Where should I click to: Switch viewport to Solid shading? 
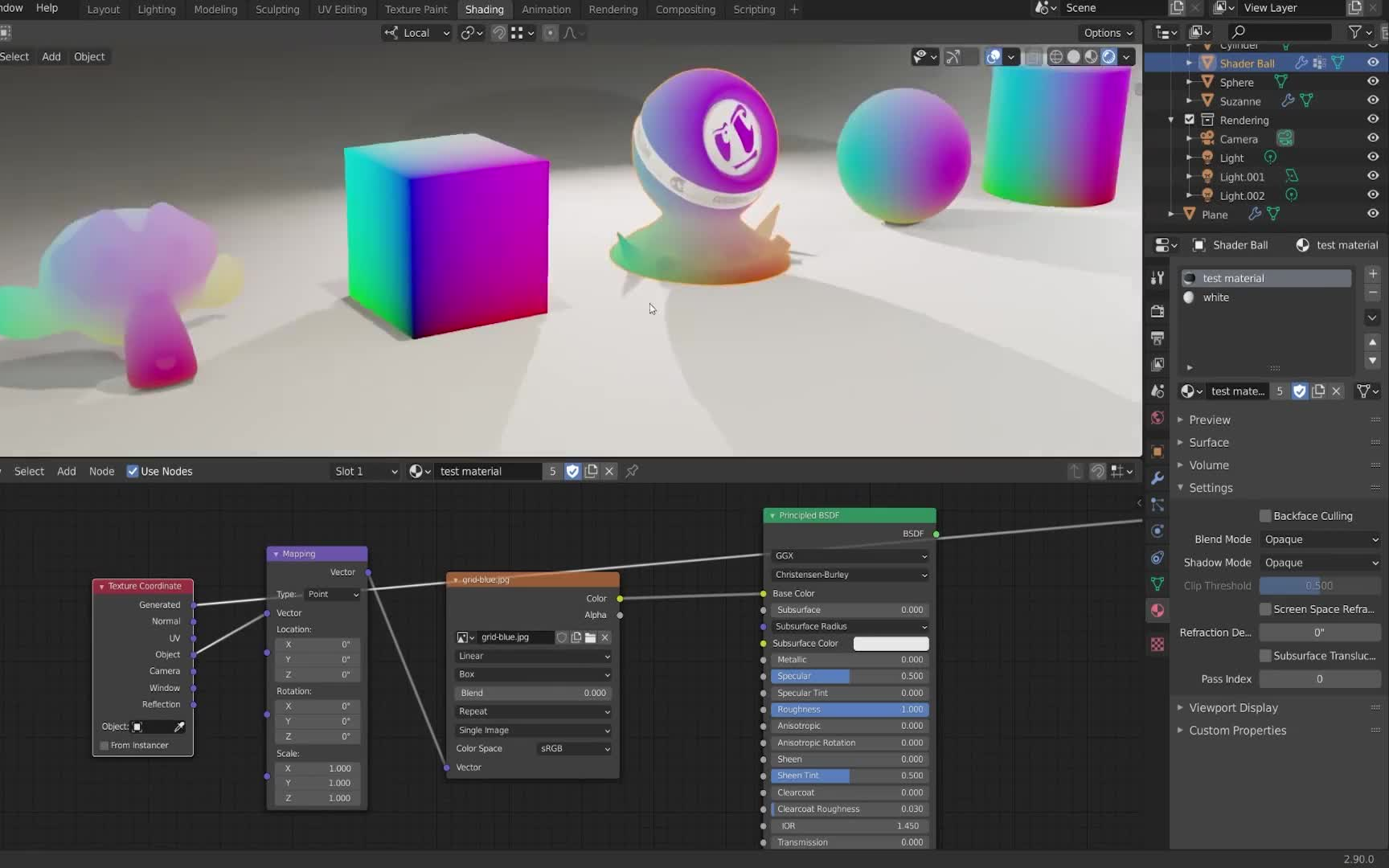click(x=1075, y=56)
